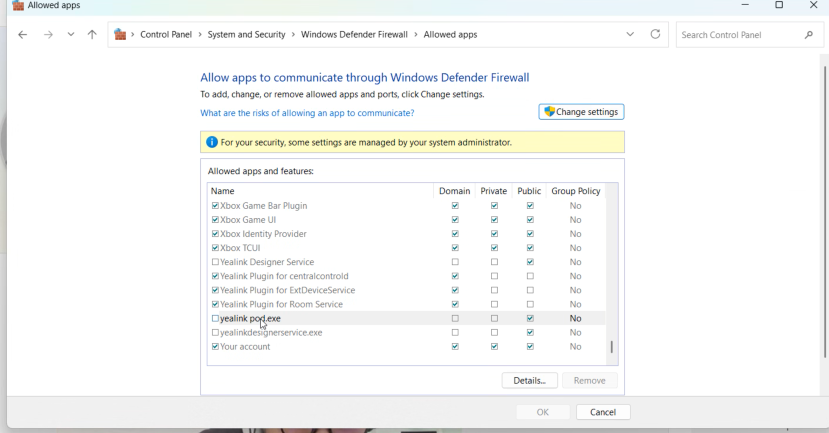
Task: Enable the yealink pod.exe name checkbox
Action: tap(215, 318)
